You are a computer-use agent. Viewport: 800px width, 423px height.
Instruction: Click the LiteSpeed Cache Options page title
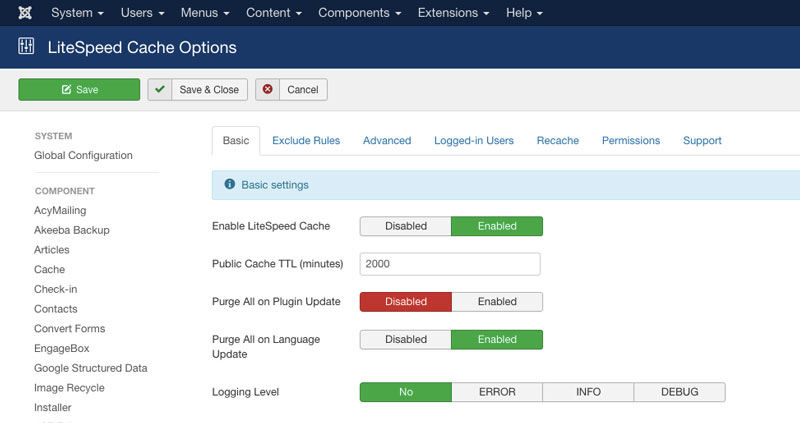pos(142,47)
